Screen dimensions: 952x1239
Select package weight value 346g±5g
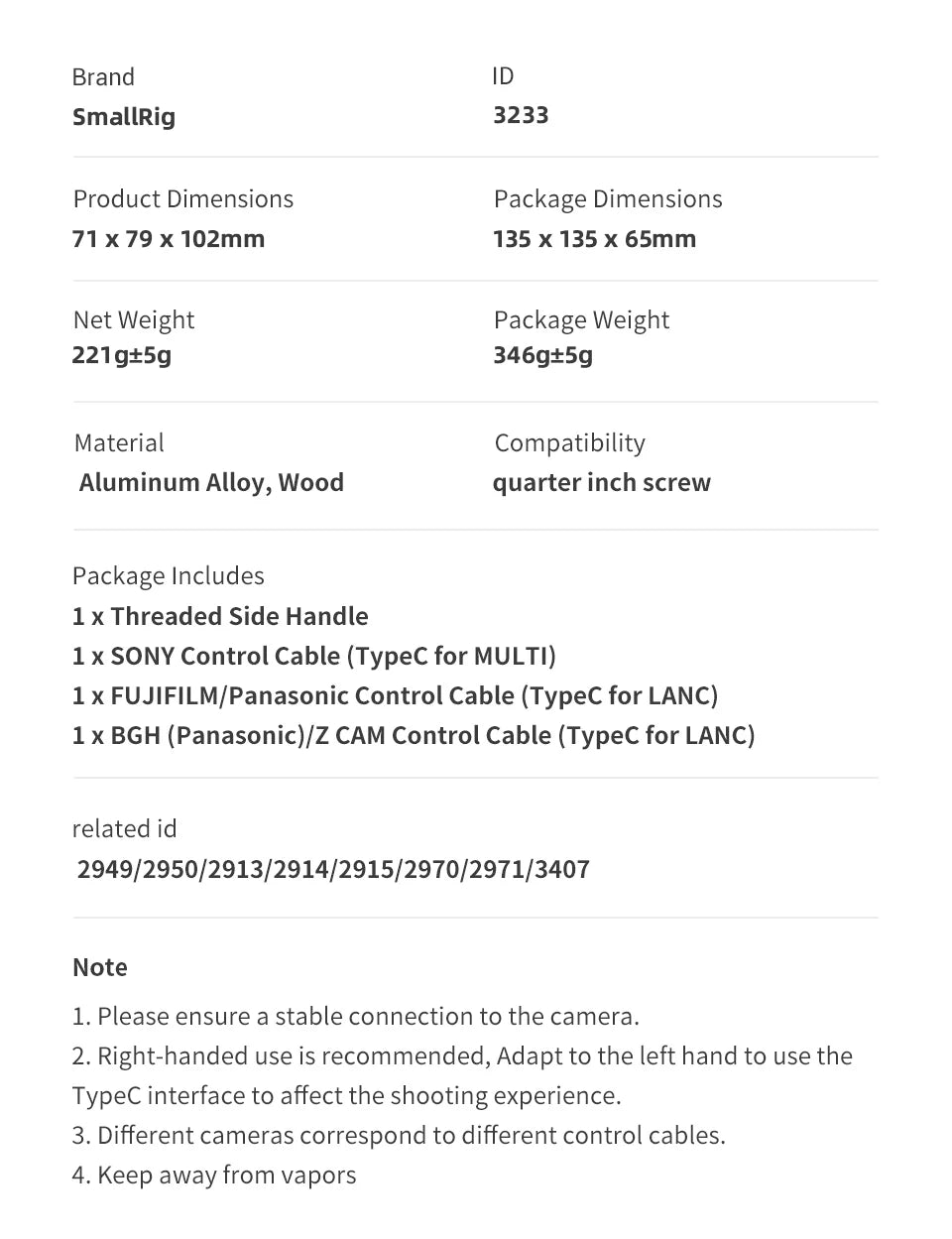pos(542,356)
